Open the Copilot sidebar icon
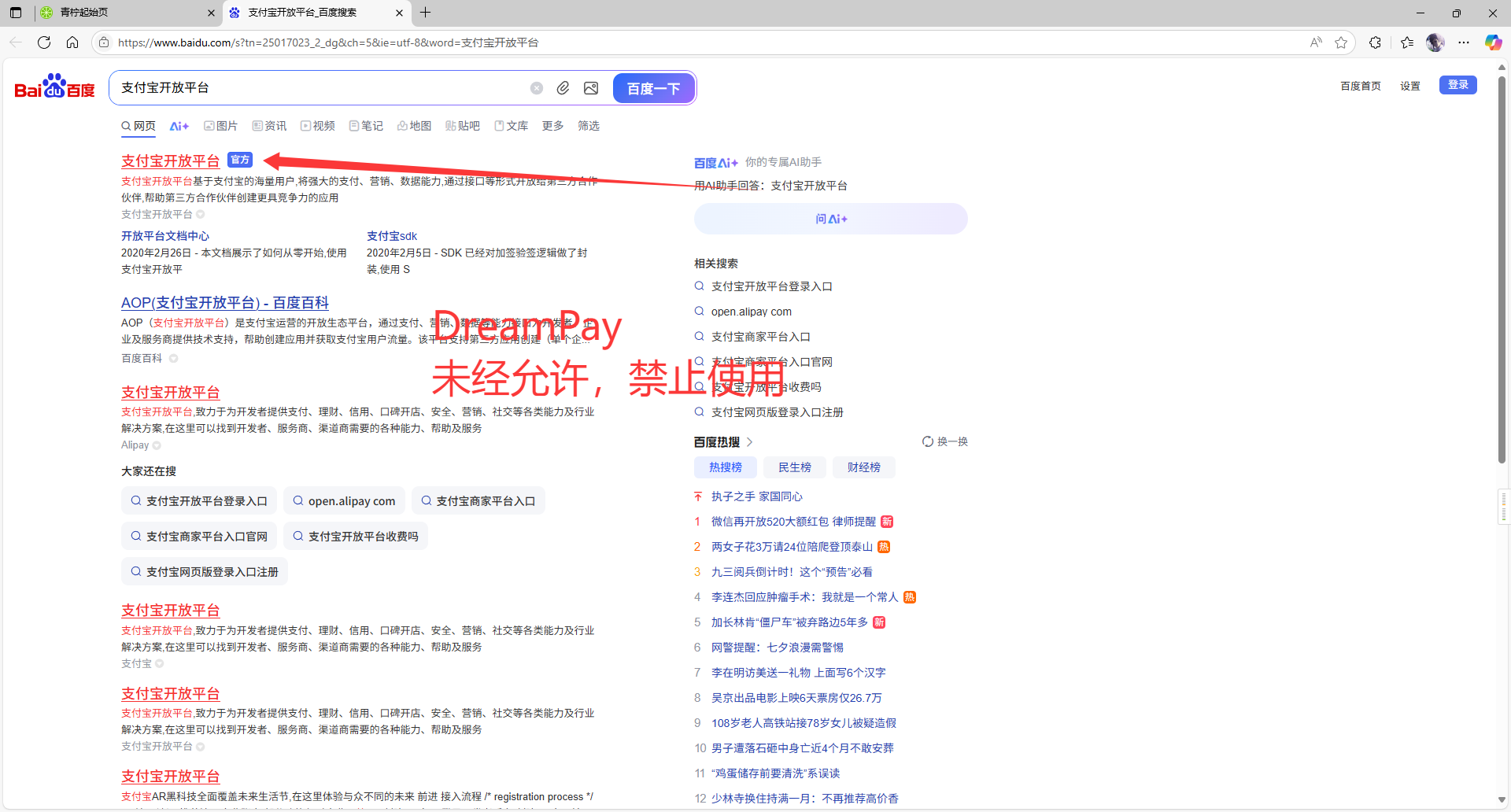1511x812 pixels. (1492, 42)
